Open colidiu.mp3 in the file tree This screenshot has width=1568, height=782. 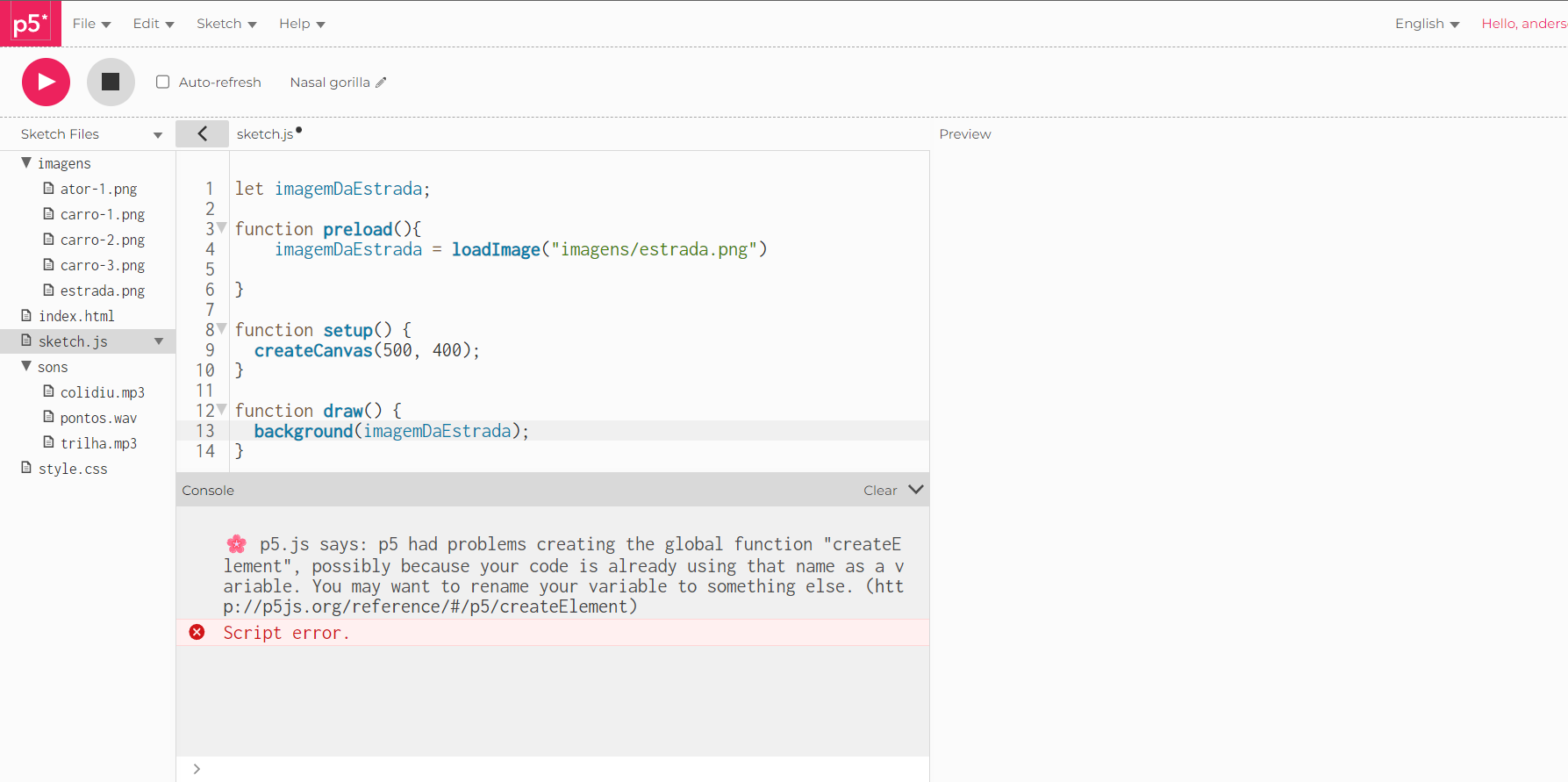103,392
